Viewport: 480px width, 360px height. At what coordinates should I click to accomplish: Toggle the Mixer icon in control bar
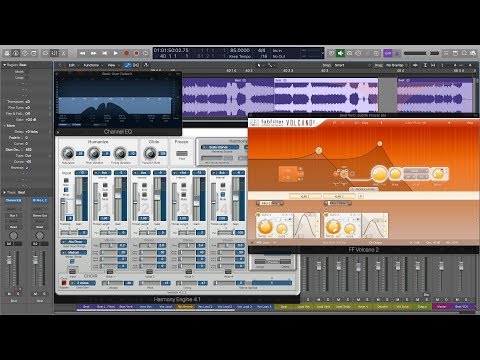pos(54,53)
